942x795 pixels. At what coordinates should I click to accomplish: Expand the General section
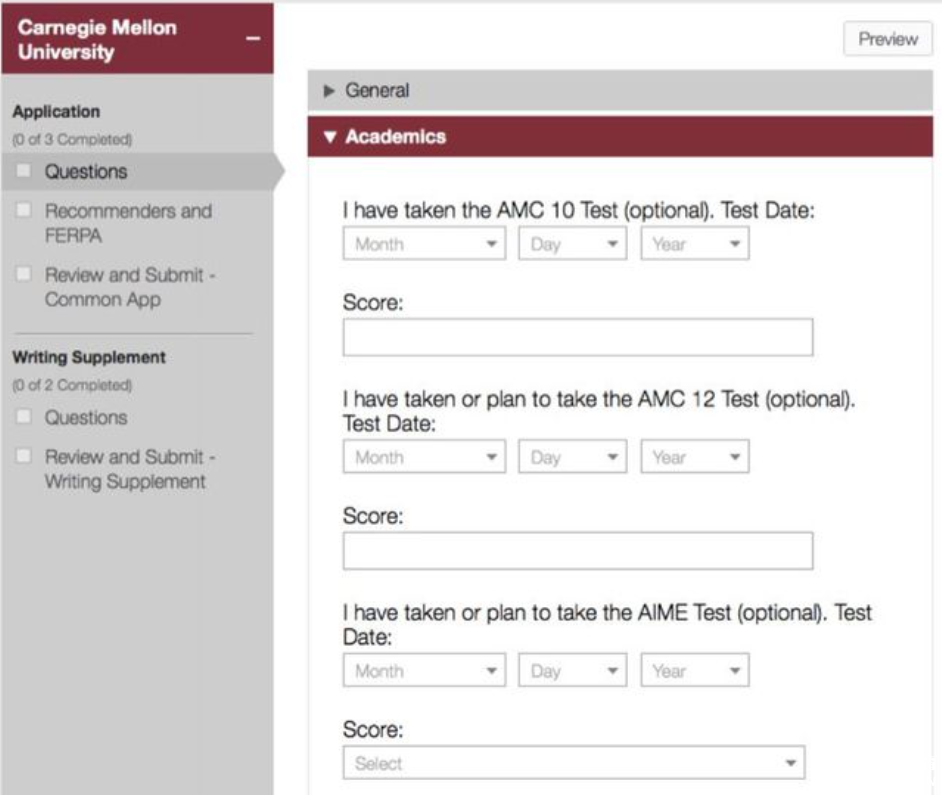620,91
